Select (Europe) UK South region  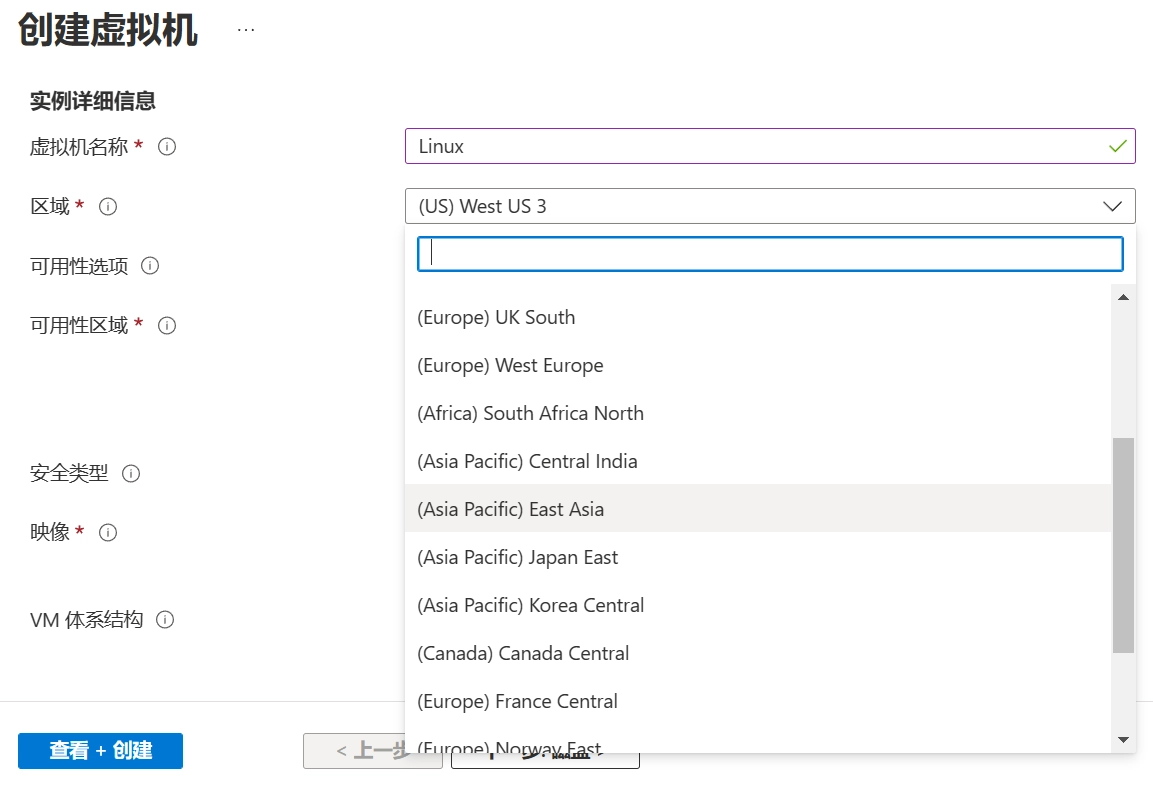pos(757,317)
